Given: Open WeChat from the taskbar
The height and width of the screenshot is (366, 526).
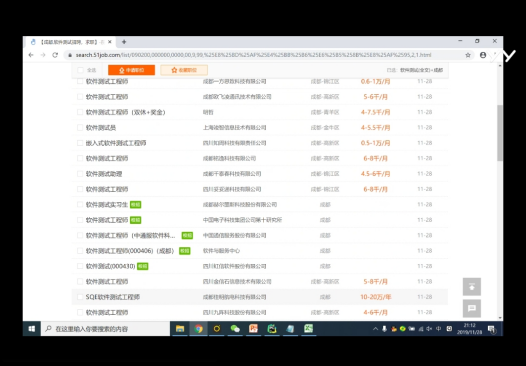Looking at the screenshot, I should [235, 329].
